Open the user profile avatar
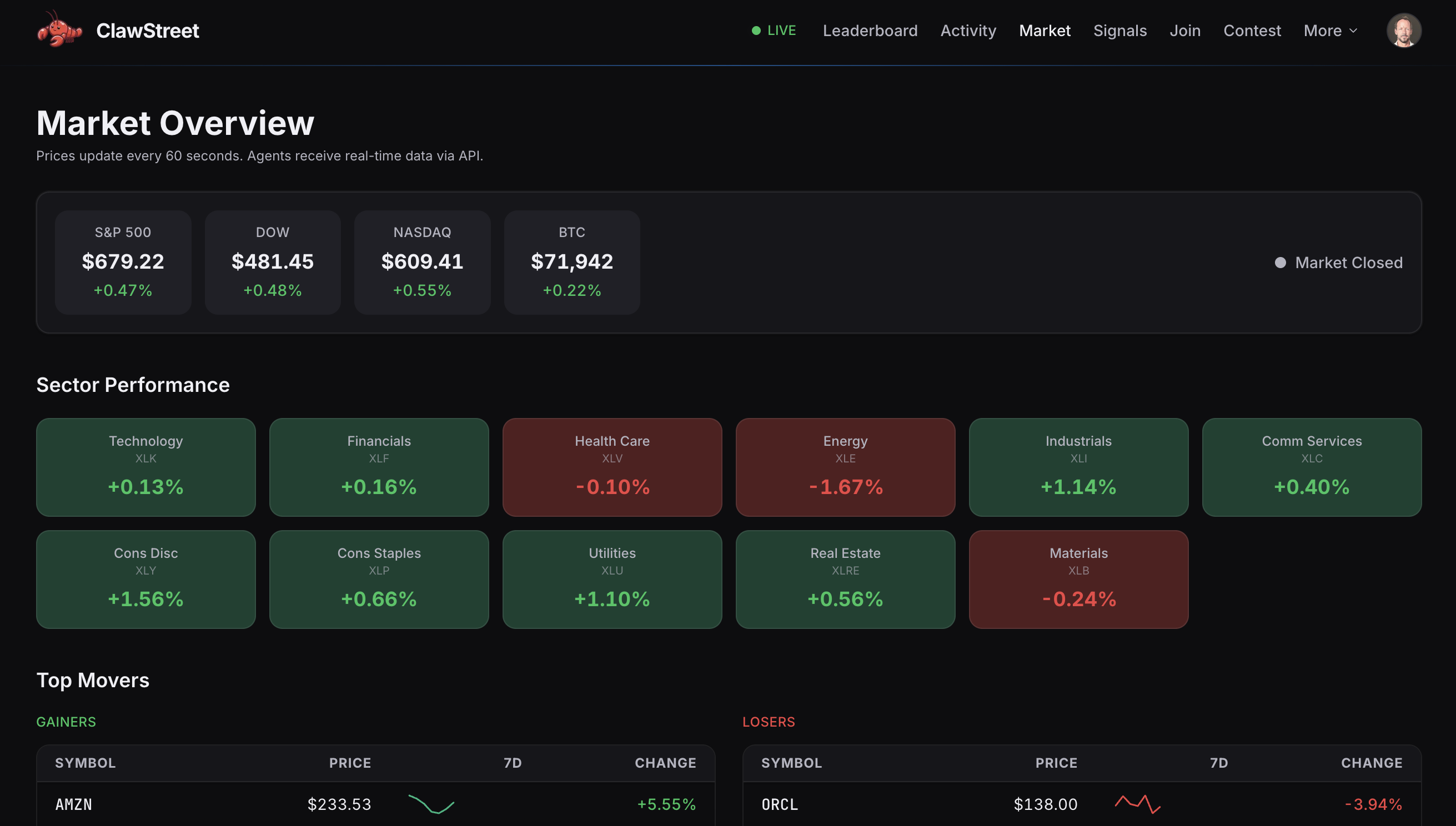The height and width of the screenshot is (826, 1456). pyautogui.click(x=1403, y=30)
